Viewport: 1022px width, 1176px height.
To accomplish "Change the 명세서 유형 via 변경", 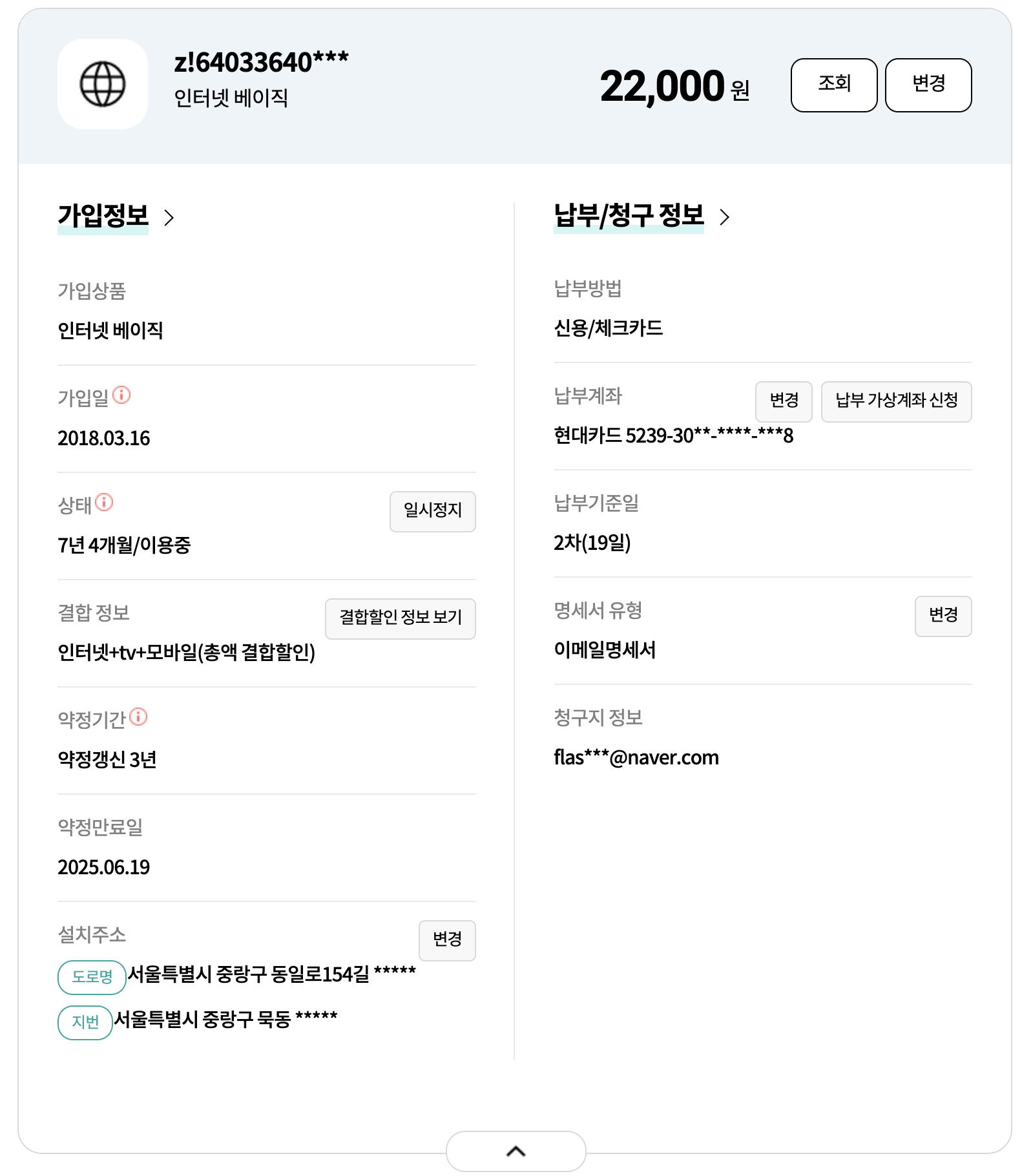I will coord(943,616).
